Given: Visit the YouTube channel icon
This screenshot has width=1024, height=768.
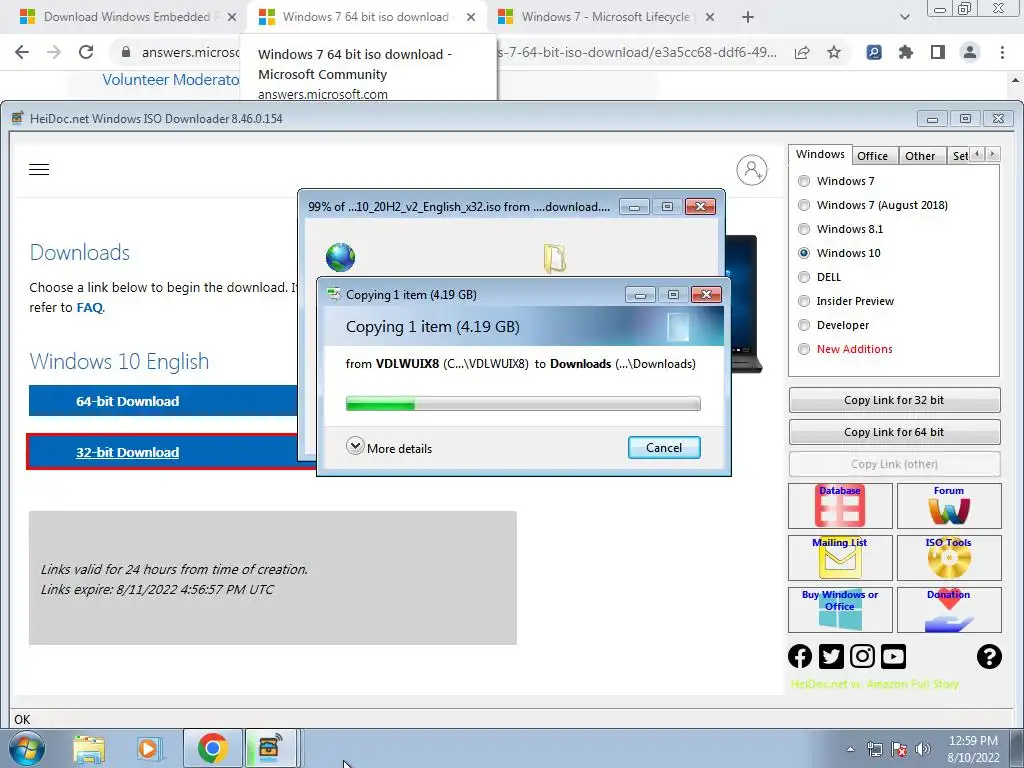Looking at the screenshot, I should pyautogui.click(x=893, y=656).
